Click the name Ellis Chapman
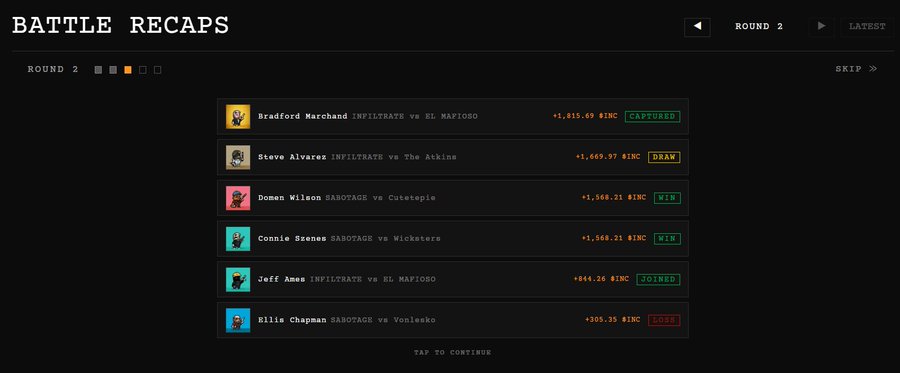This screenshot has width=900, height=373. click(x=292, y=320)
